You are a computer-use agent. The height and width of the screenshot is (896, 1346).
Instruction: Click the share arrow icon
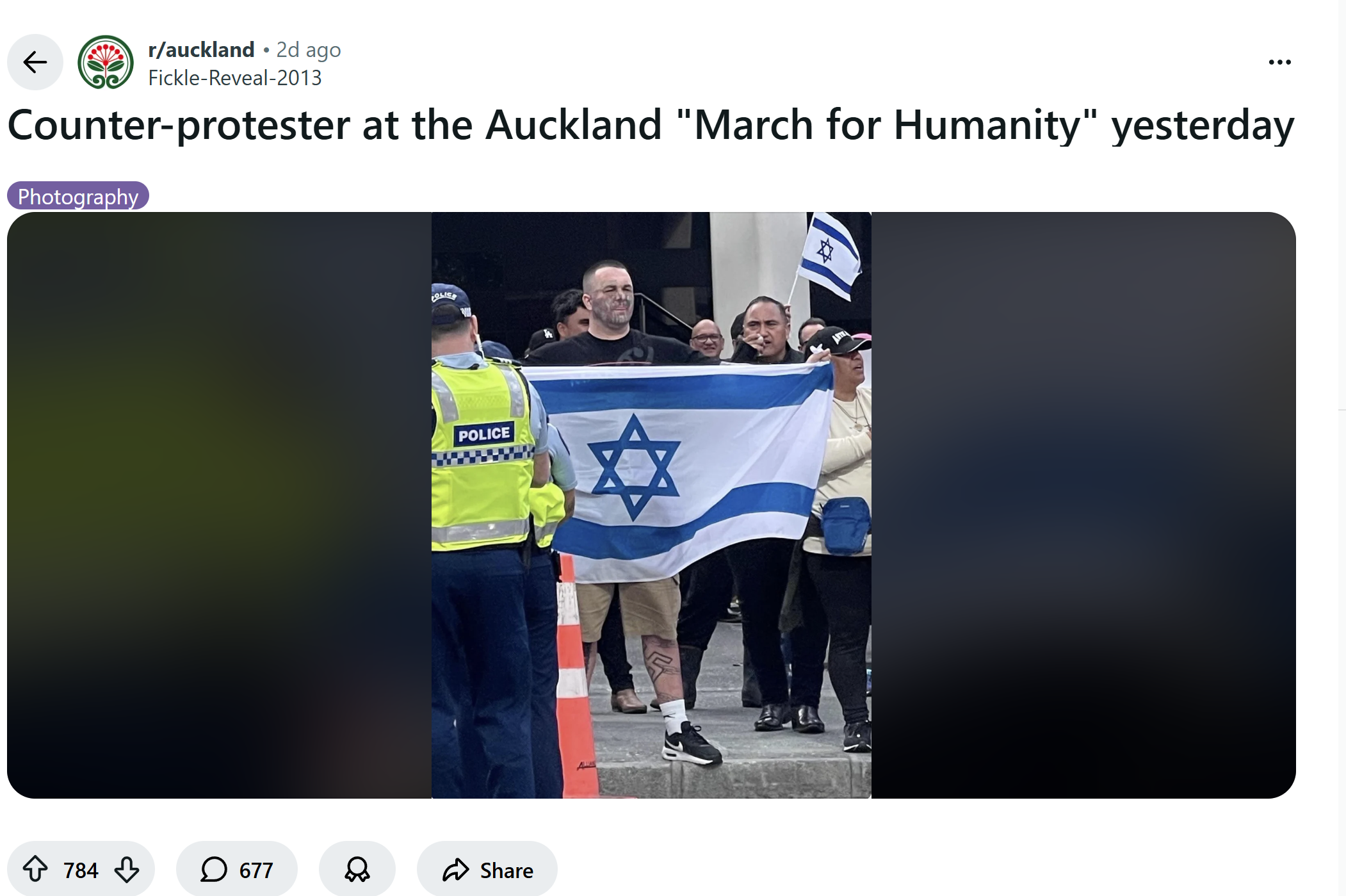pyautogui.click(x=456, y=869)
